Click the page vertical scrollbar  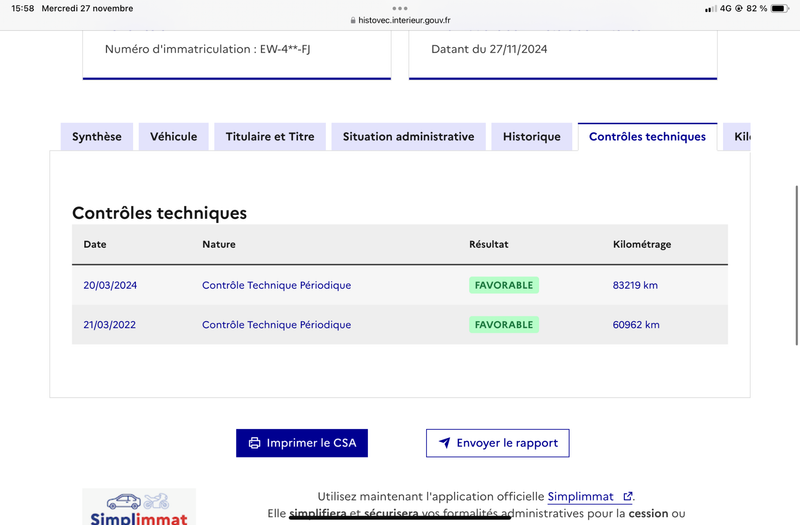click(x=796, y=265)
